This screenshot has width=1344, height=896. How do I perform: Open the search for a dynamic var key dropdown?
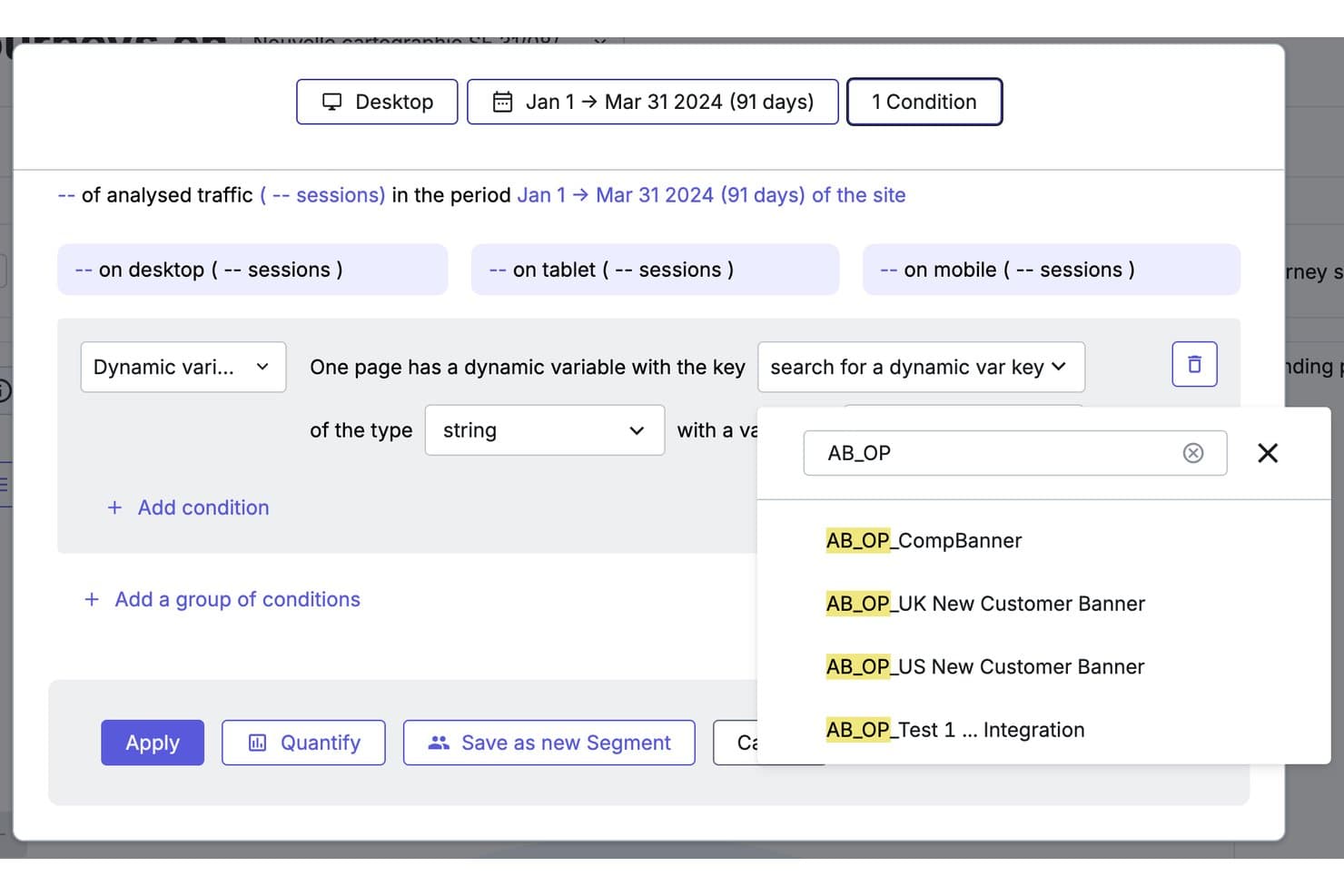pos(921,367)
